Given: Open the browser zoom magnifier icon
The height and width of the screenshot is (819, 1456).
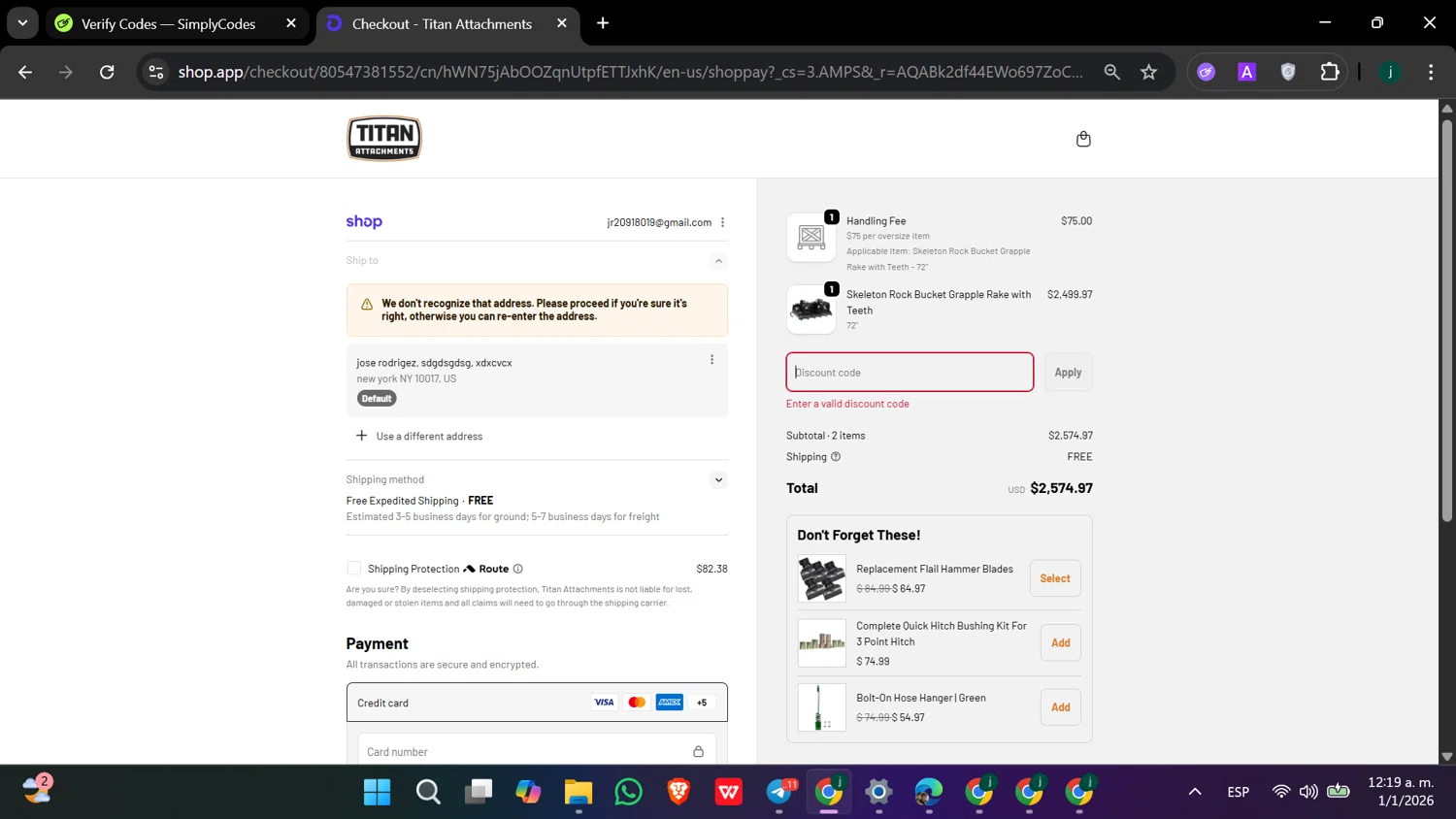Looking at the screenshot, I should tap(1111, 72).
